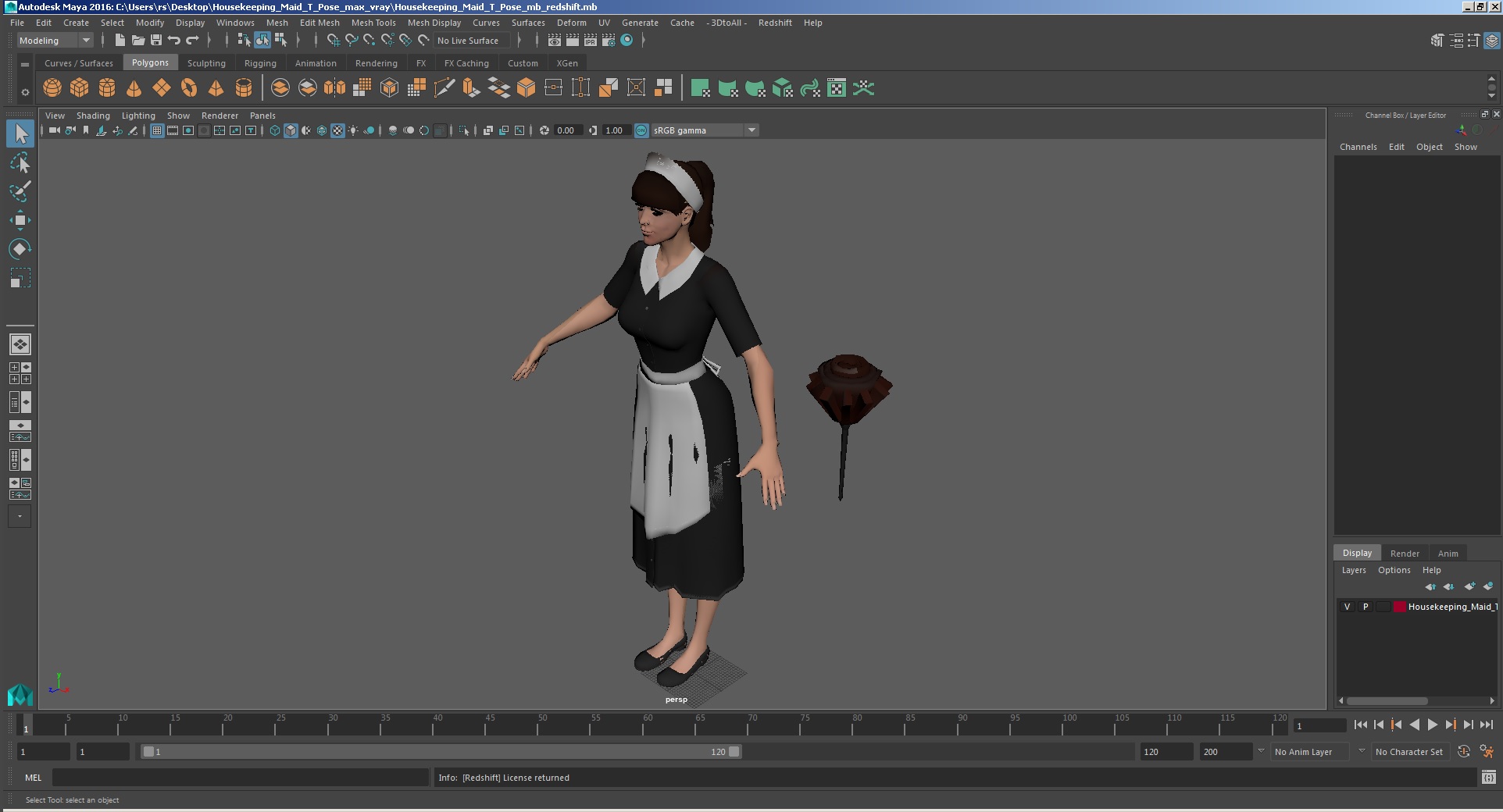Image resolution: width=1503 pixels, height=812 pixels.
Task: Click the New Scene file icon
Action: coord(120,41)
